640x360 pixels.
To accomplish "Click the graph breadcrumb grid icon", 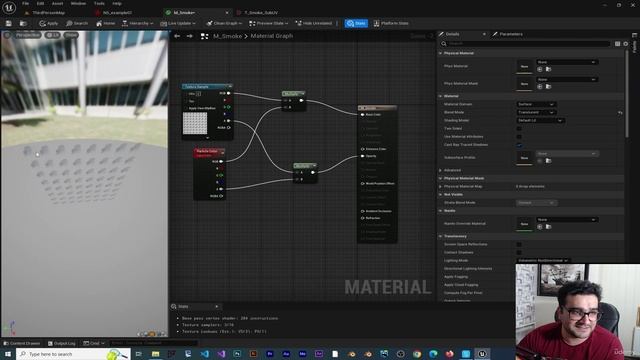I will 204,36.
